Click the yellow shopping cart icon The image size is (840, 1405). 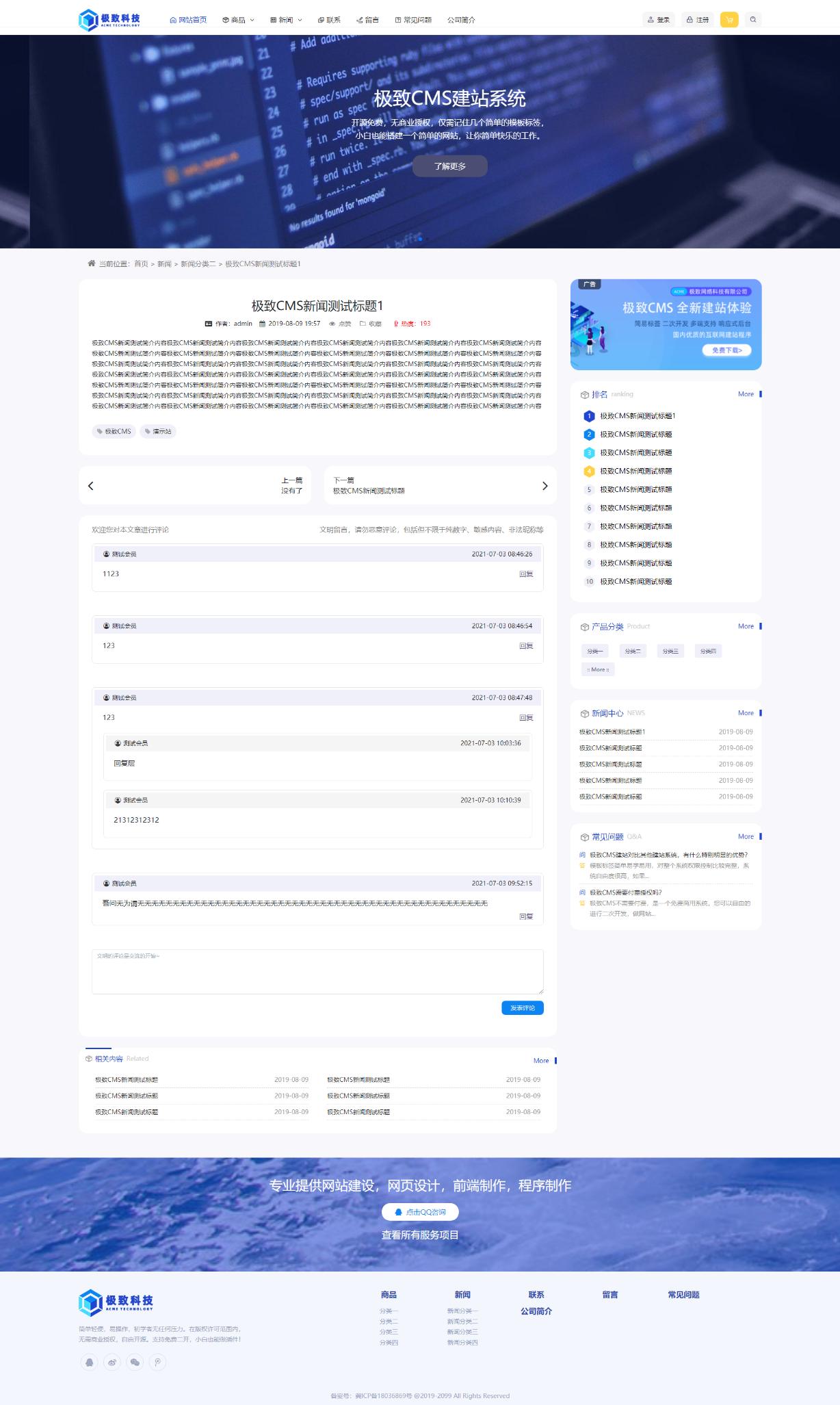point(729,20)
